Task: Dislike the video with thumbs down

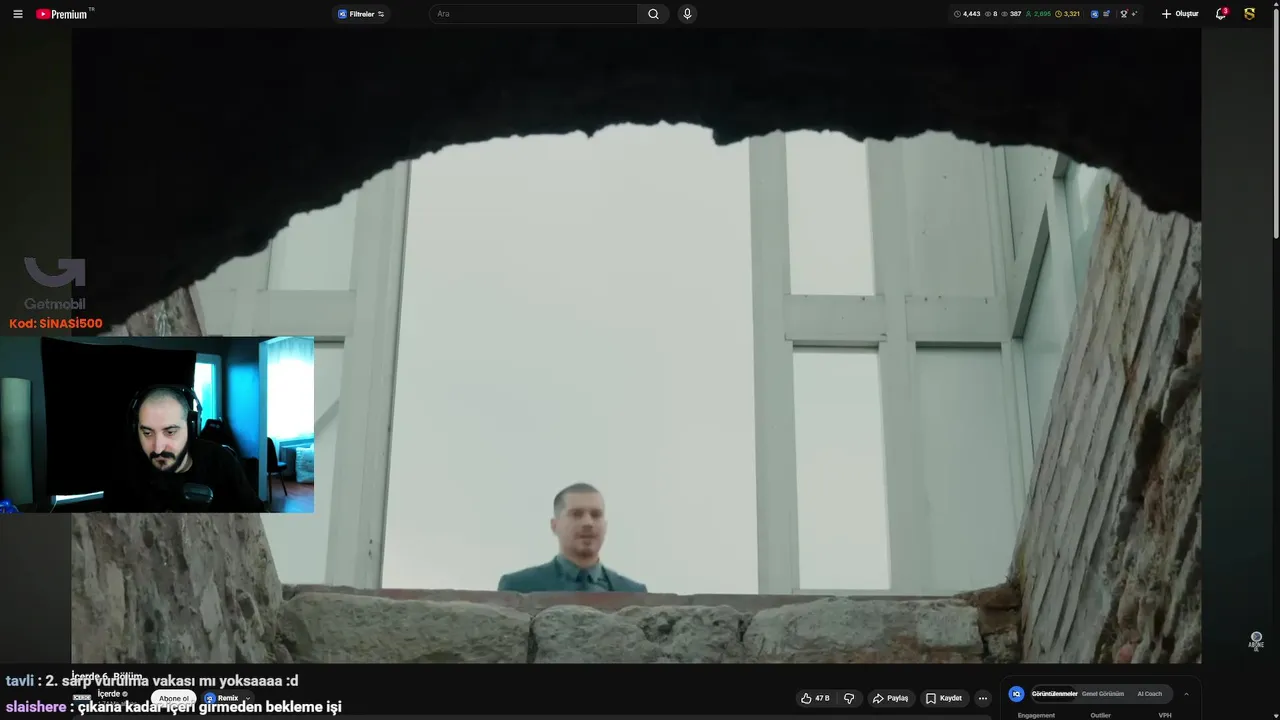Action: (x=849, y=698)
